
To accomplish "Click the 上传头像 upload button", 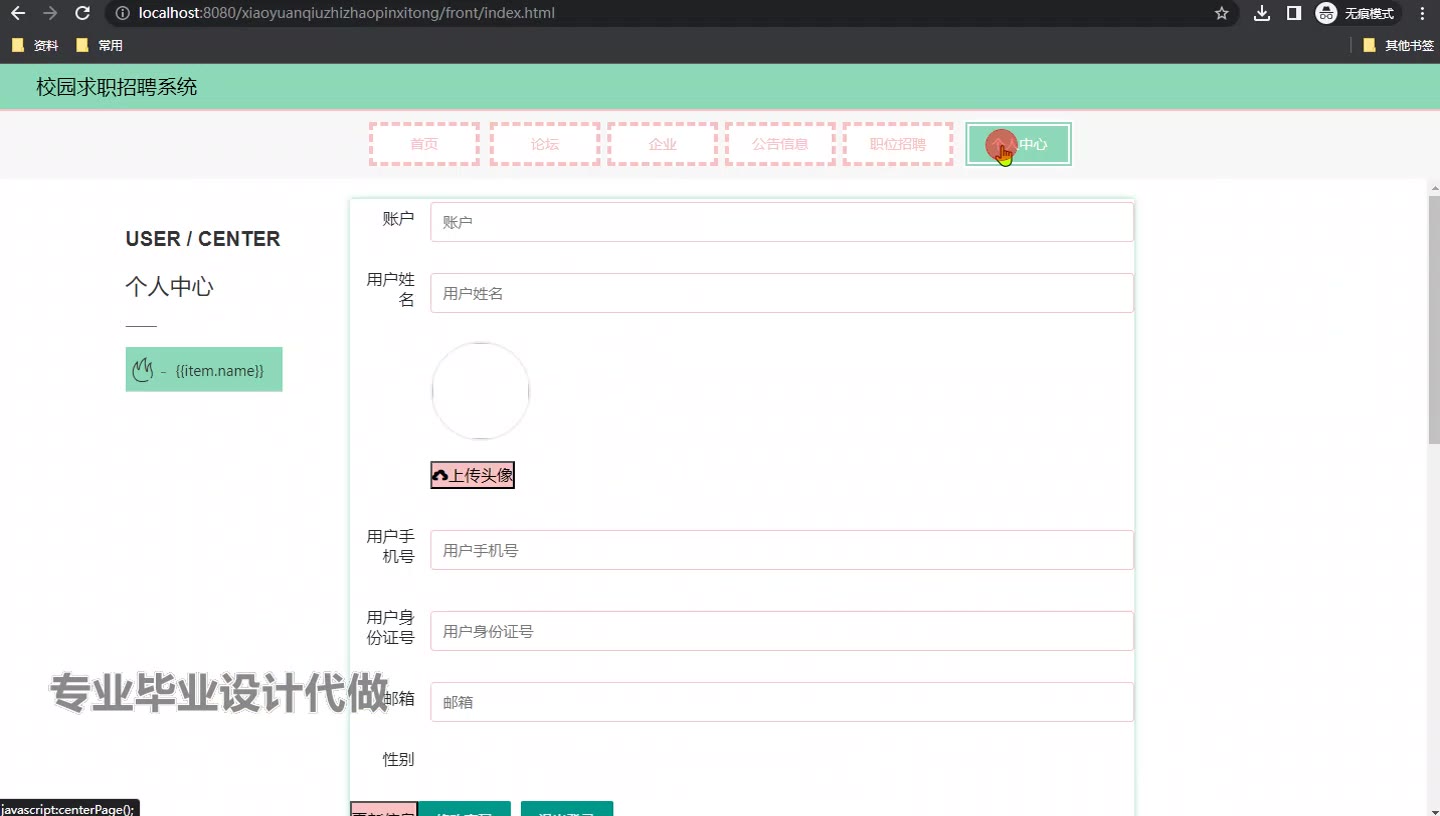I will tap(472, 476).
